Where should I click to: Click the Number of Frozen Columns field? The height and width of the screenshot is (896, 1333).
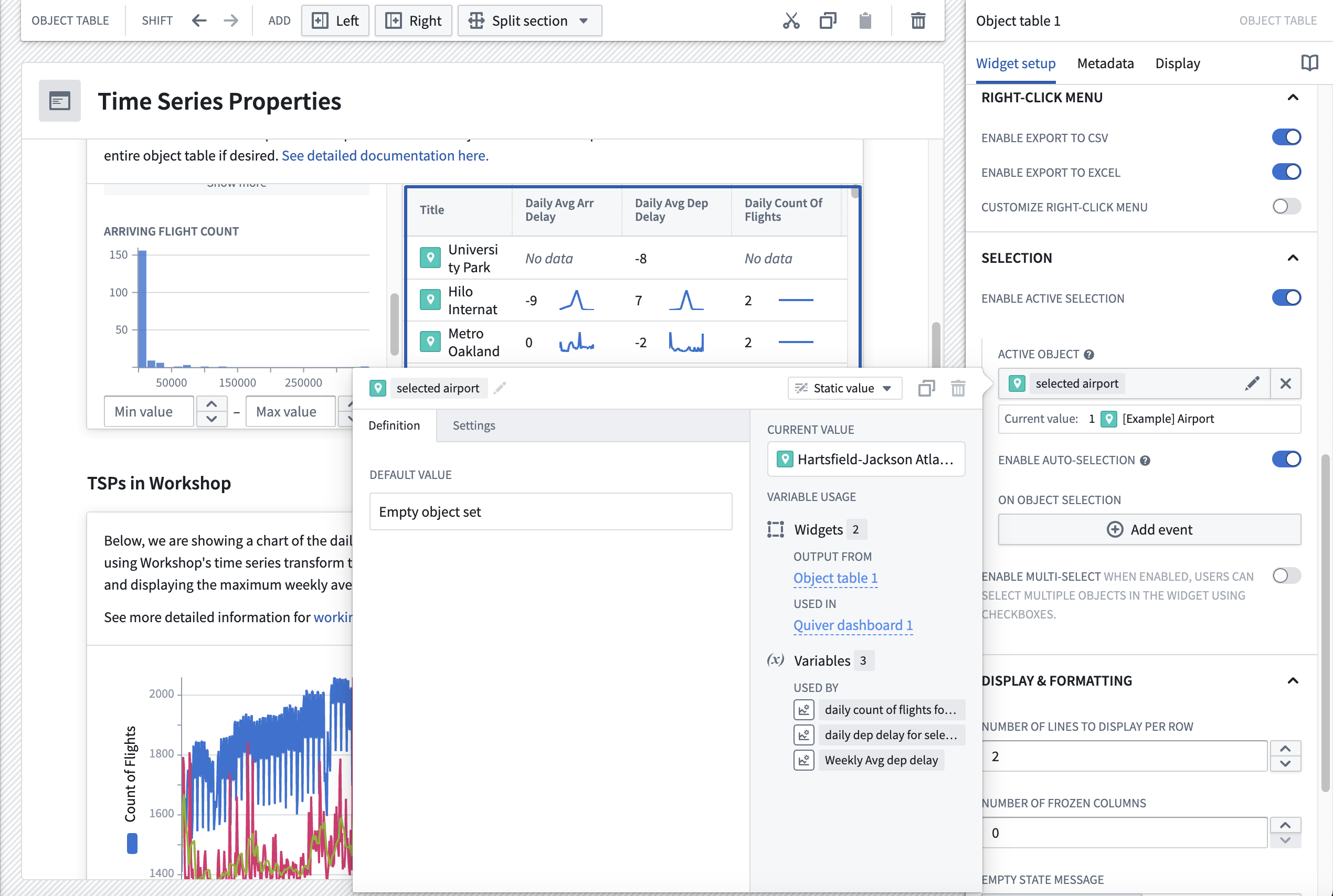pos(1124,833)
